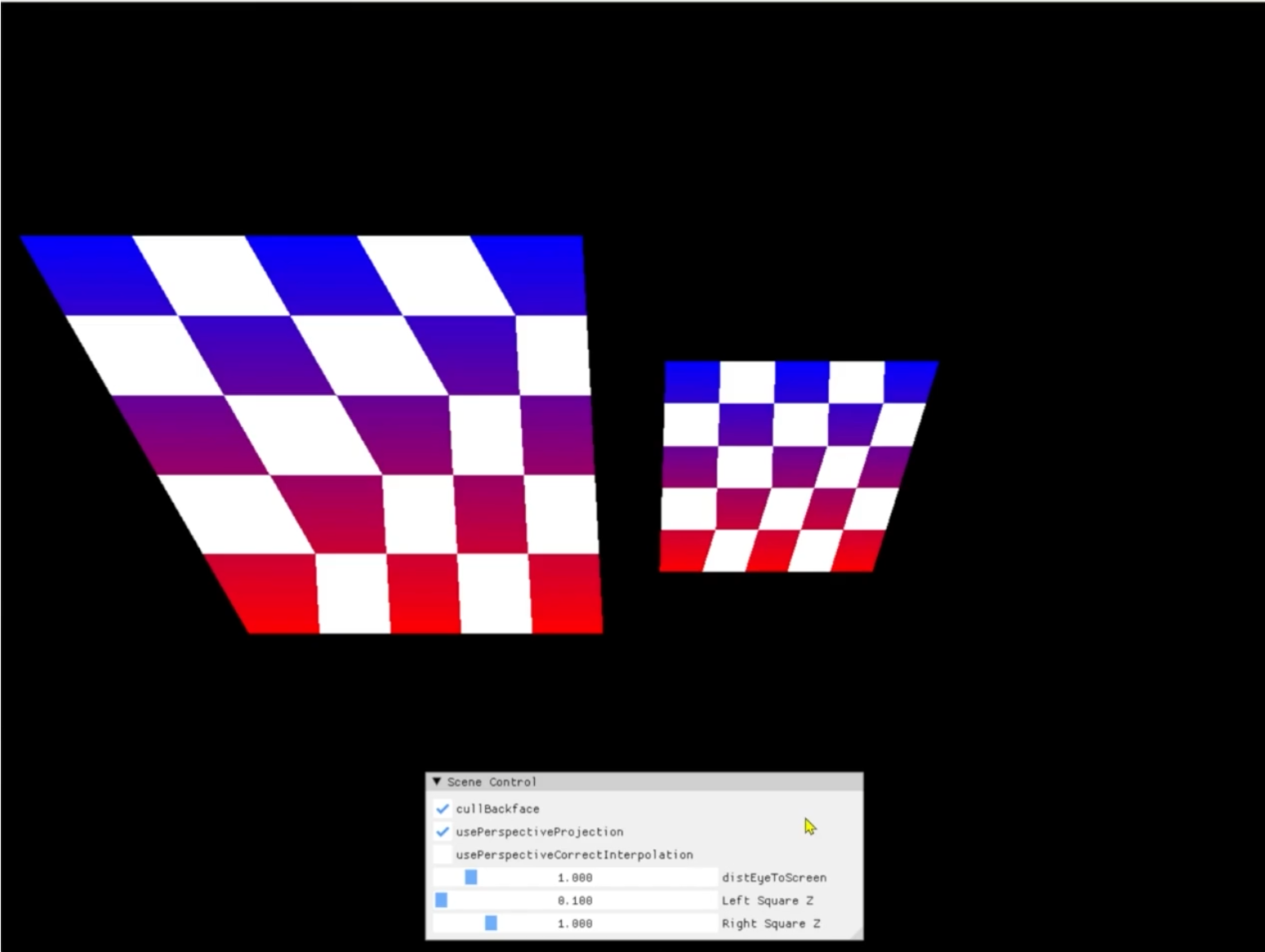Viewport: 1265px width, 952px height.
Task: Collapse the Scene Control panel triangle
Action: pos(437,781)
